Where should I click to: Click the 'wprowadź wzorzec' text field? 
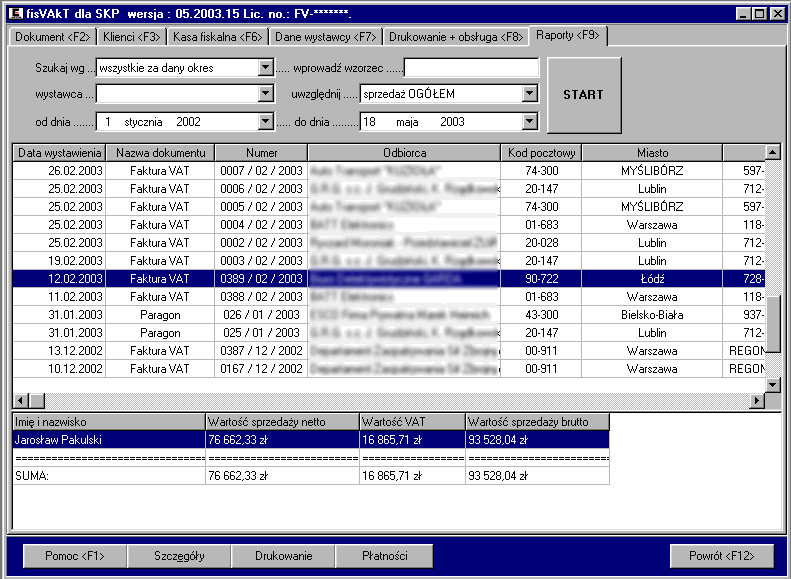[x=471, y=68]
